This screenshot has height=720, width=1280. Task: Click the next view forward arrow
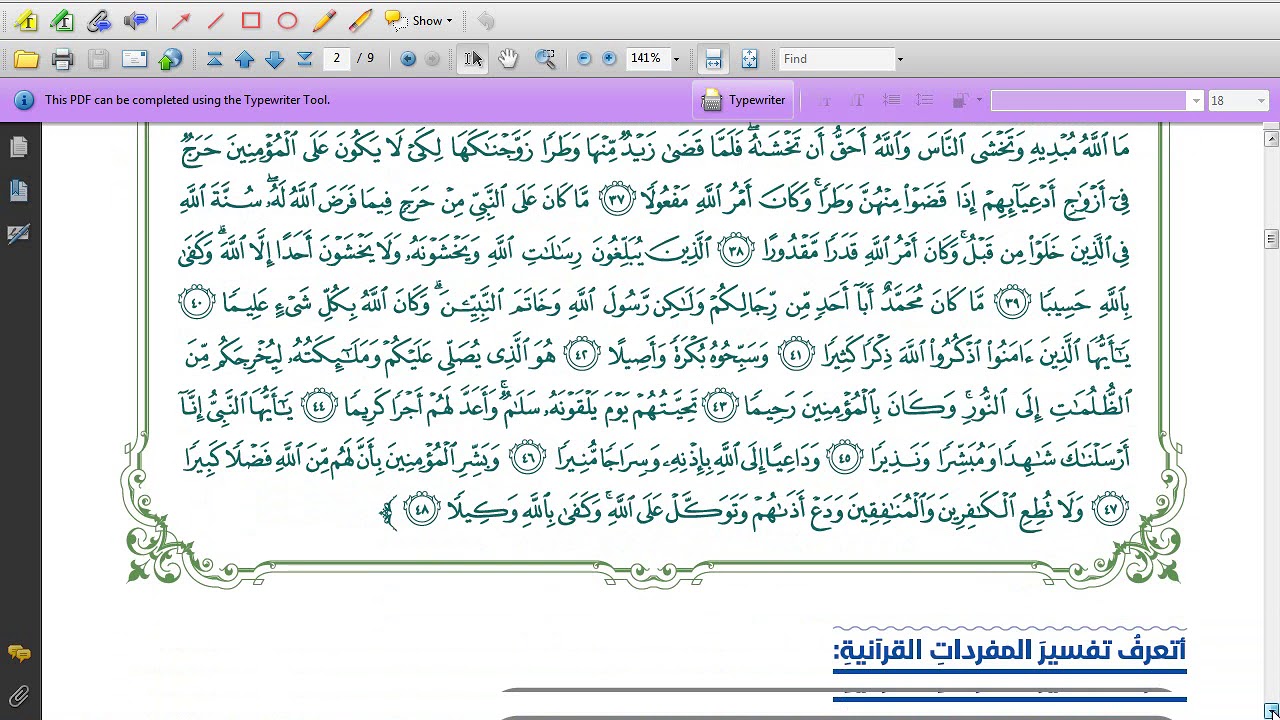(432, 59)
